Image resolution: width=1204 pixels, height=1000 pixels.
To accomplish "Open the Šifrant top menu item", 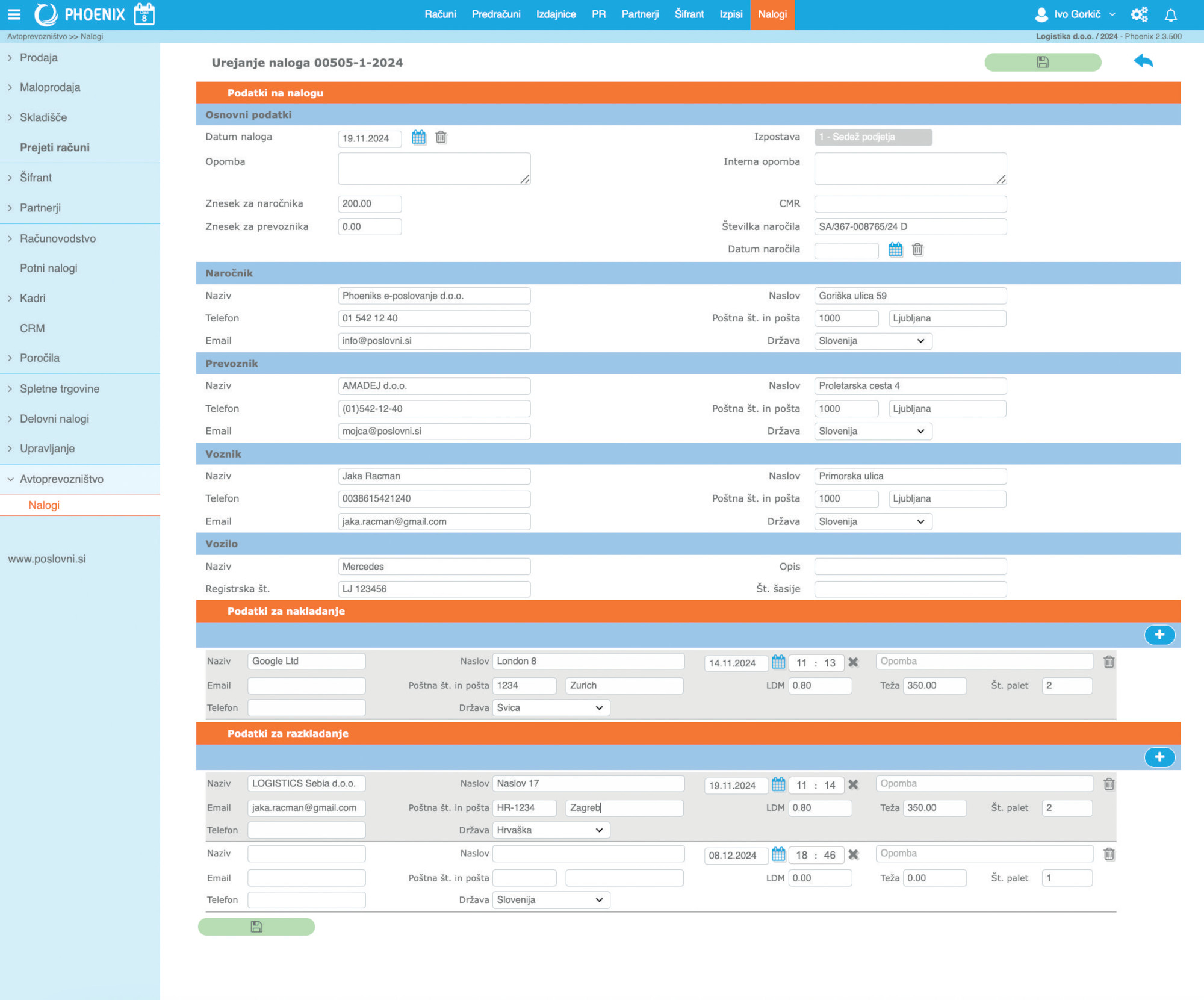I will point(689,14).
